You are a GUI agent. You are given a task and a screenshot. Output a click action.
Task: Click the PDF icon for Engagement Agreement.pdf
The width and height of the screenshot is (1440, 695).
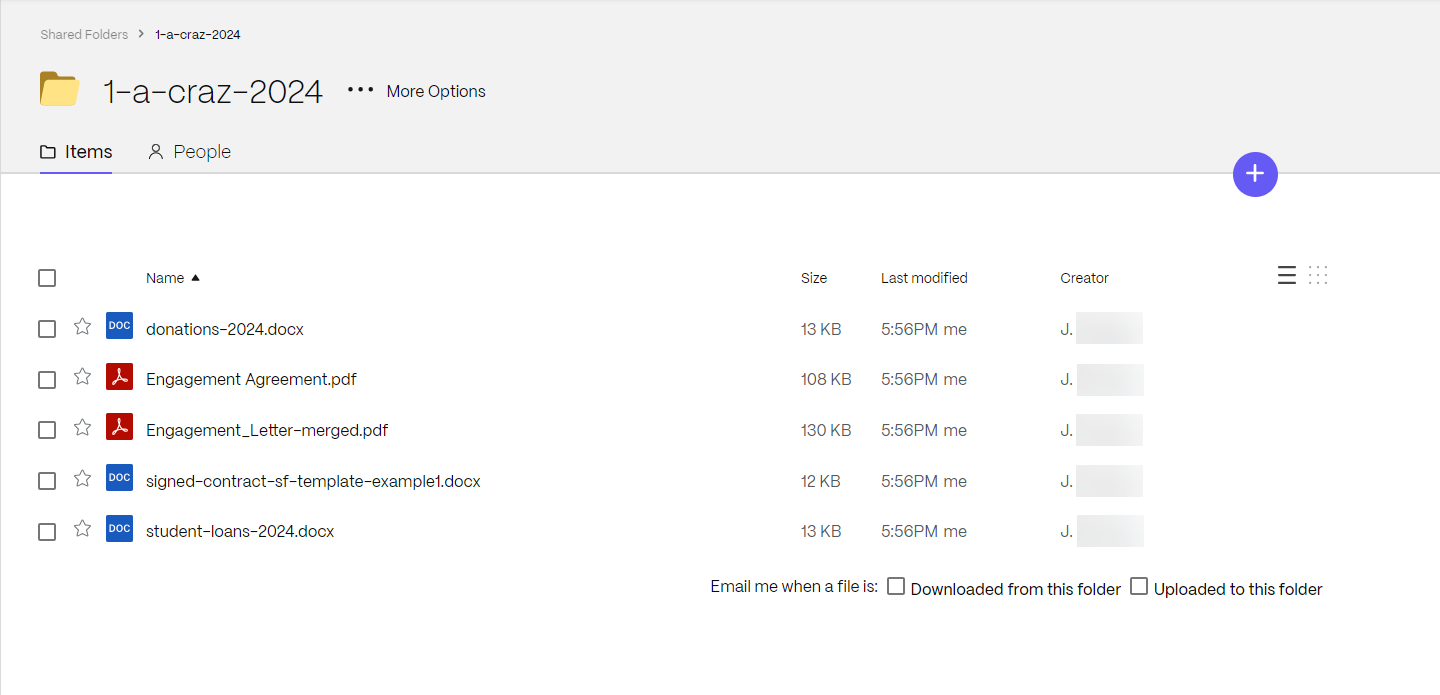(x=119, y=377)
